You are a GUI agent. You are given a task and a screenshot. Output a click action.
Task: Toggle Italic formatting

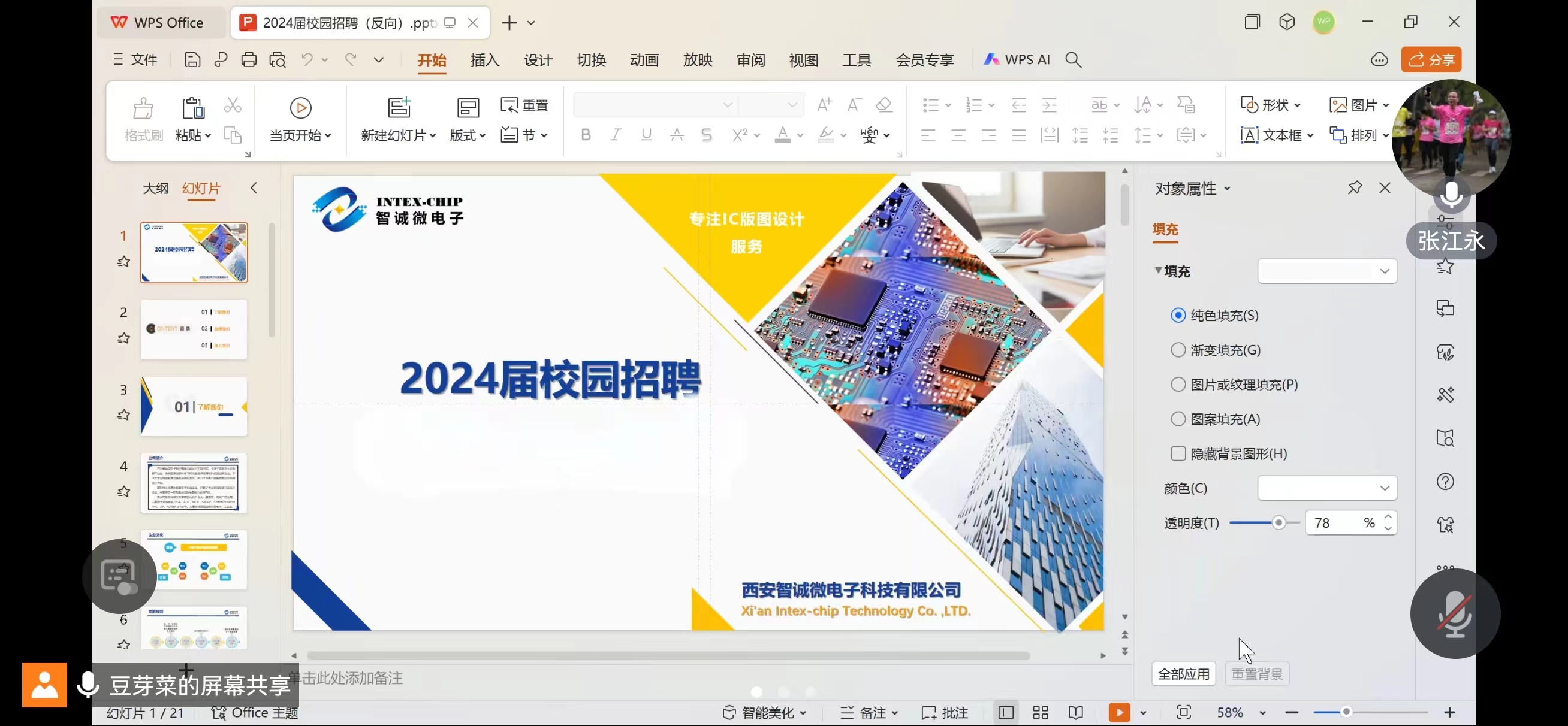tap(616, 135)
